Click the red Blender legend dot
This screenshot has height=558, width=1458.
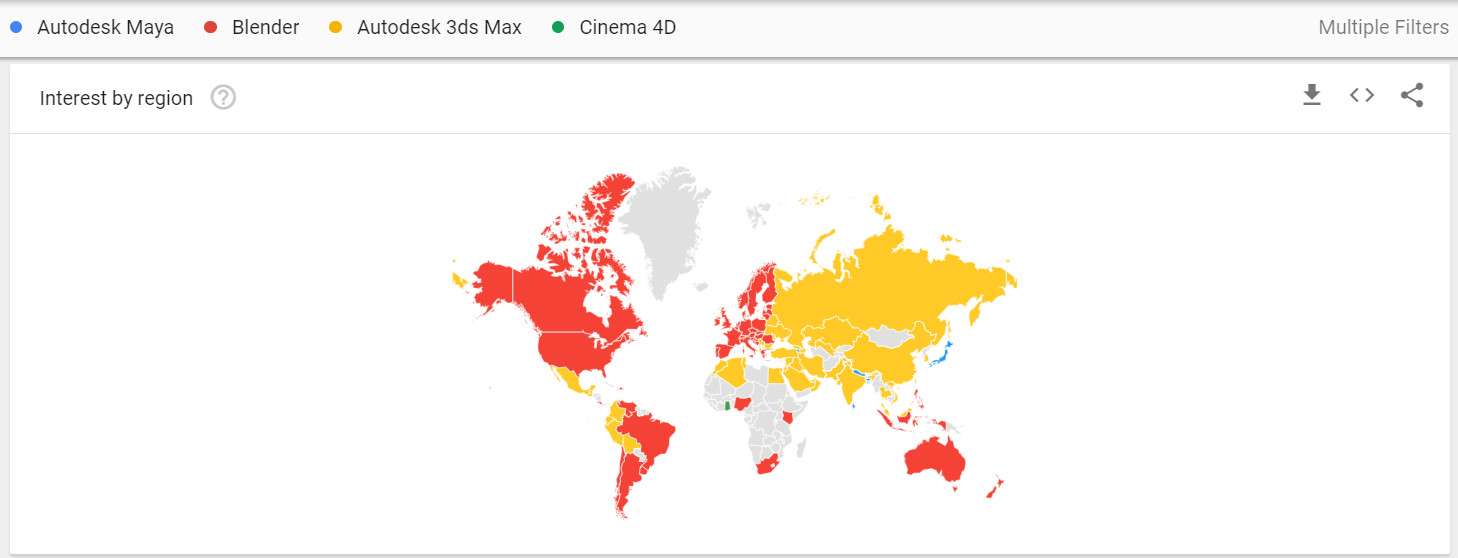(x=211, y=28)
